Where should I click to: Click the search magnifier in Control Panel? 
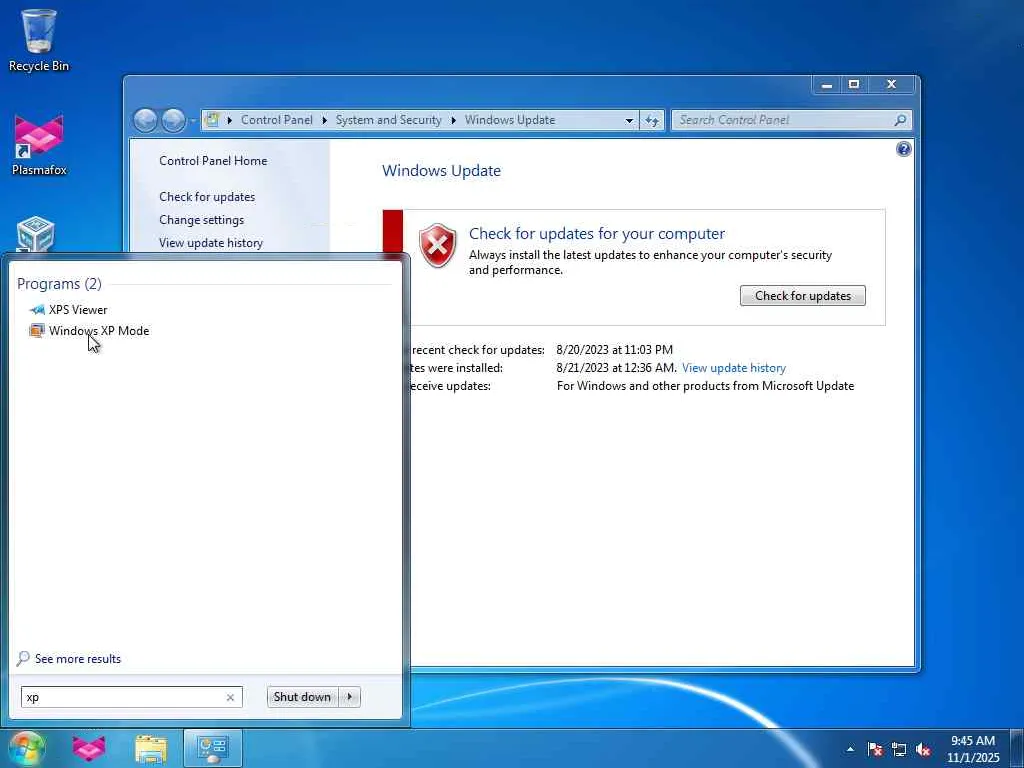tap(900, 120)
